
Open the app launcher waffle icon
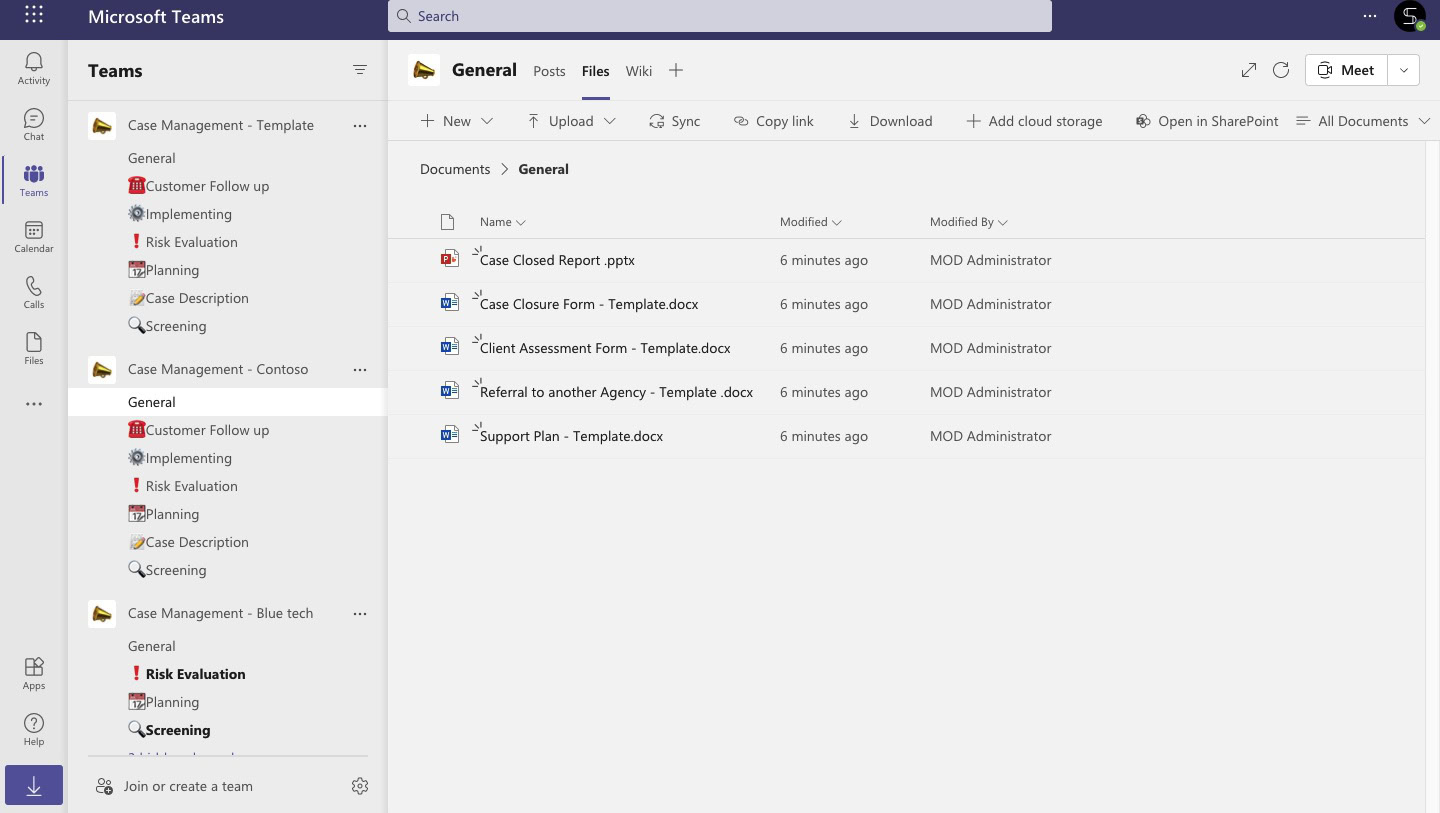pos(33,15)
